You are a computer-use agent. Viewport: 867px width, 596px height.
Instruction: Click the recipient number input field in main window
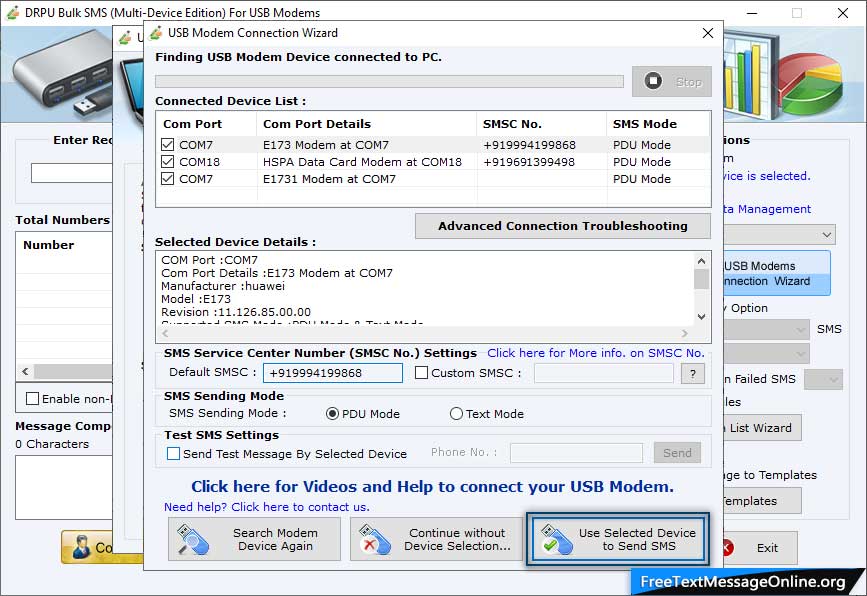click(72, 173)
